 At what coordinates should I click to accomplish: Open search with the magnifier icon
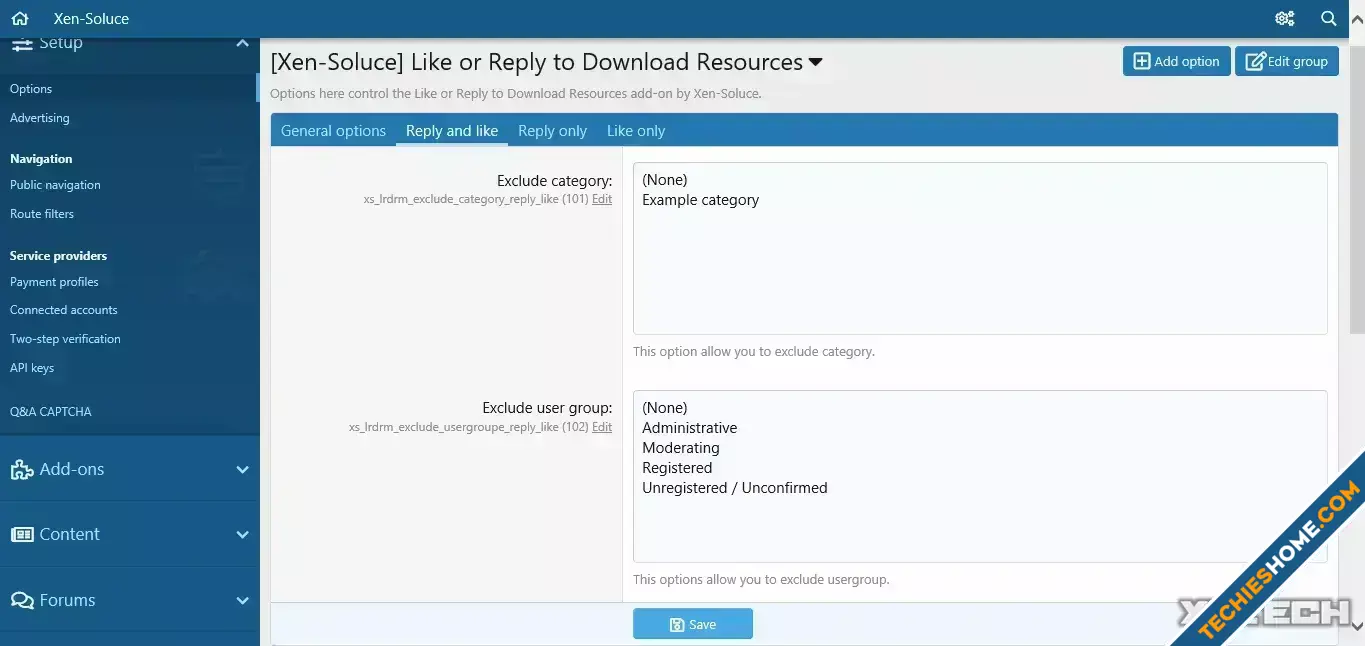(1329, 19)
